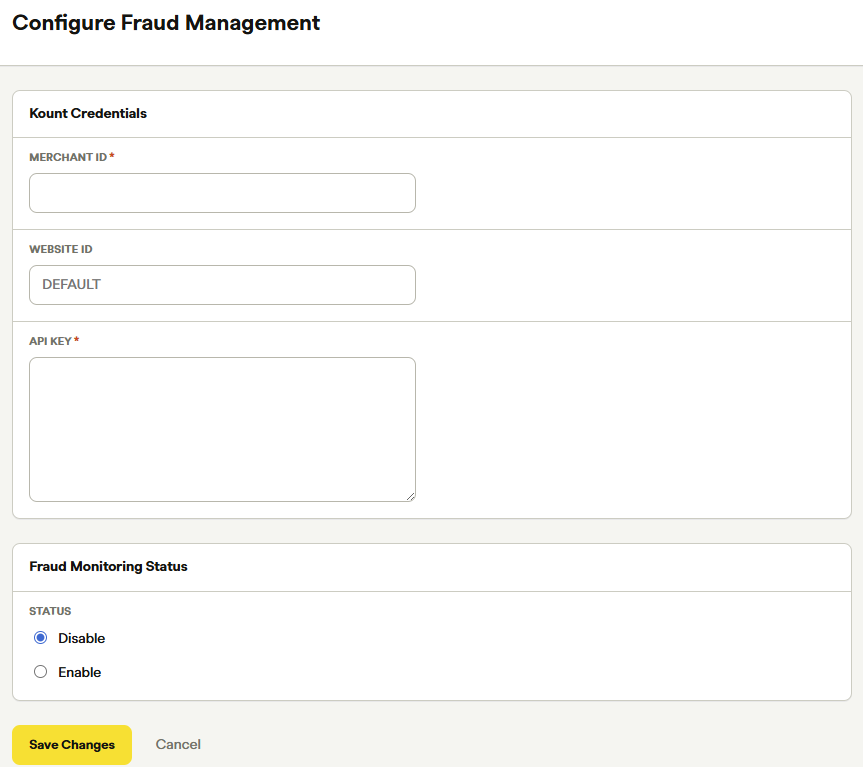
Task: Click the Disable option label text
Action: click(81, 638)
